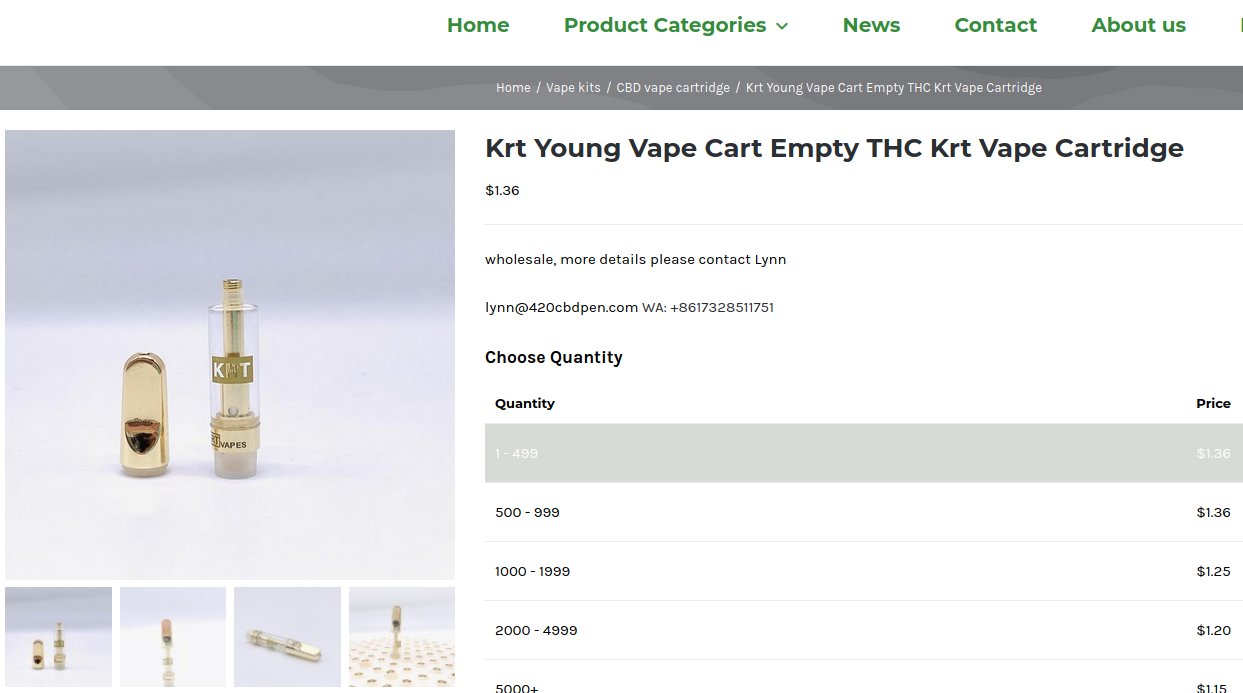Open the Vape kits breadcrumb link

point(573,87)
